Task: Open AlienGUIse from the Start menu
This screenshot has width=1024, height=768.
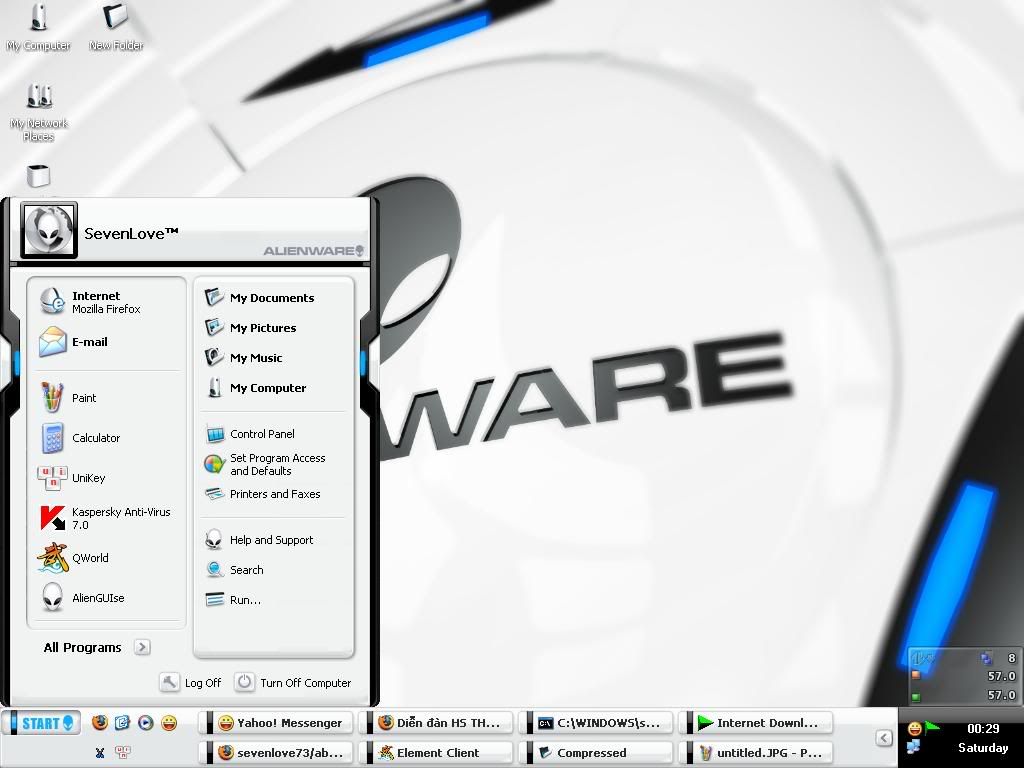Action: (106, 598)
